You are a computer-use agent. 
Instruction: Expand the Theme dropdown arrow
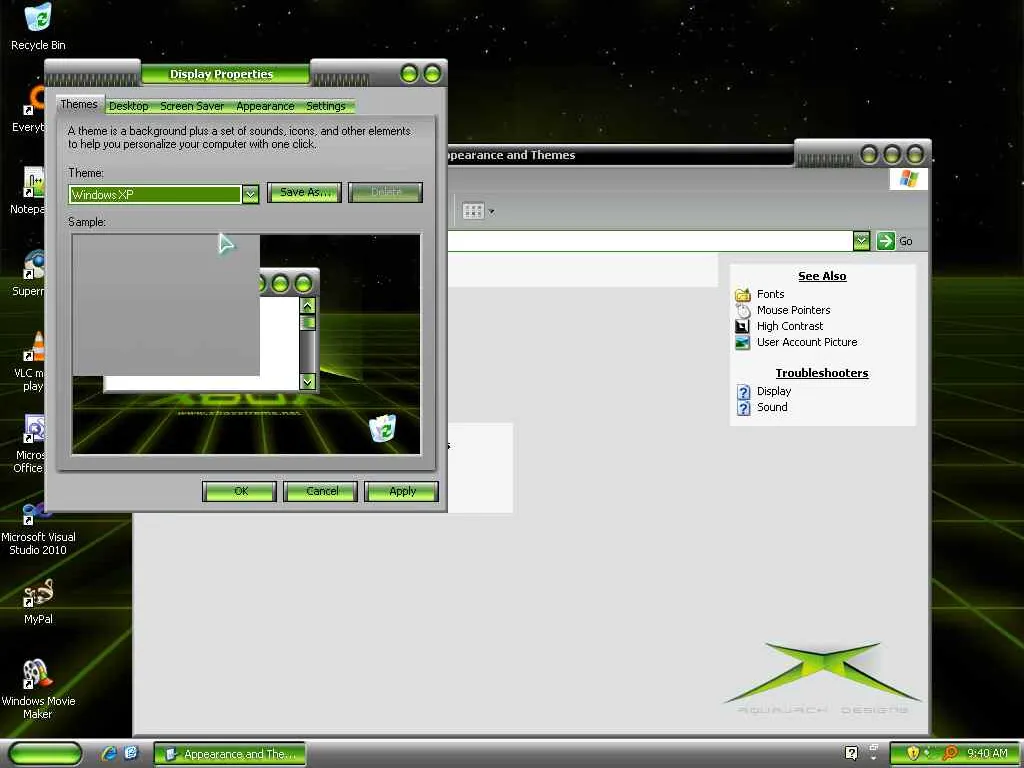point(250,194)
